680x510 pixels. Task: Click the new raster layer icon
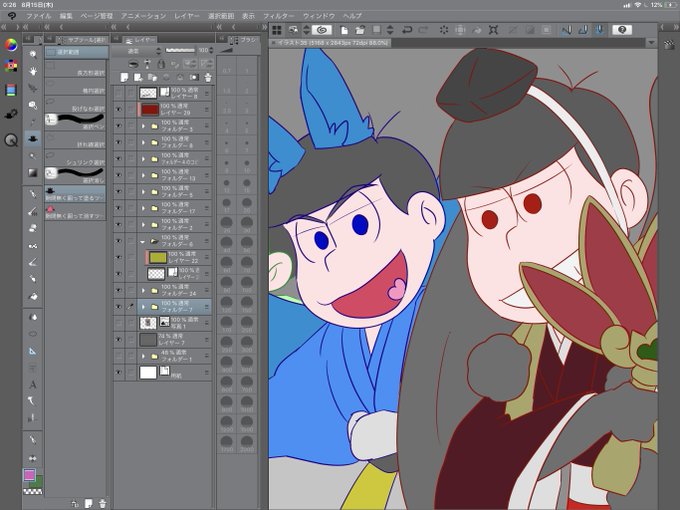(124, 78)
